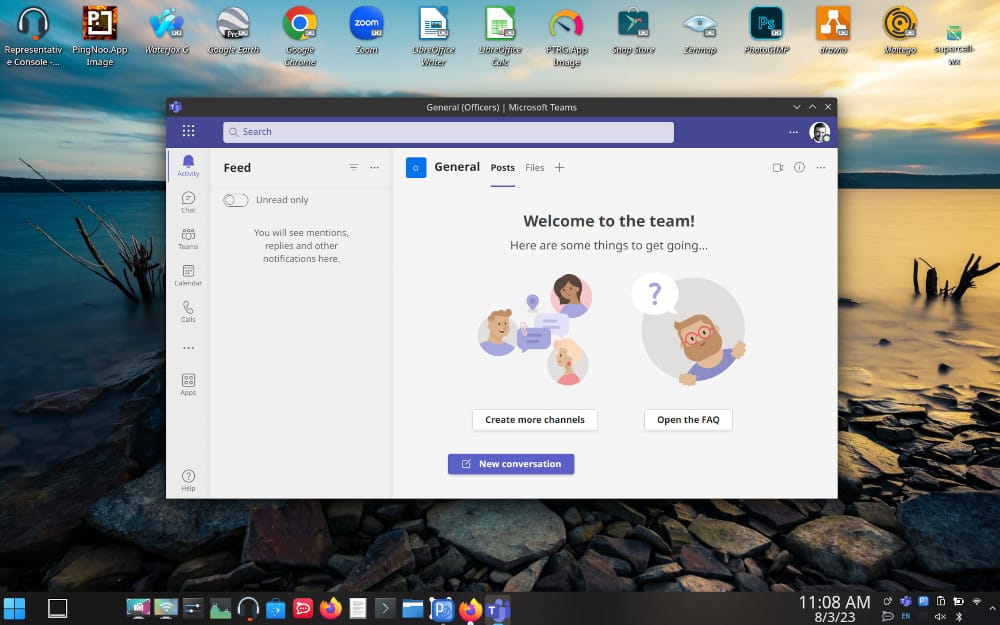The width and height of the screenshot is (1000, 625).
Task: Toggle the Unread only switch
Action: (x=236, y=200)
